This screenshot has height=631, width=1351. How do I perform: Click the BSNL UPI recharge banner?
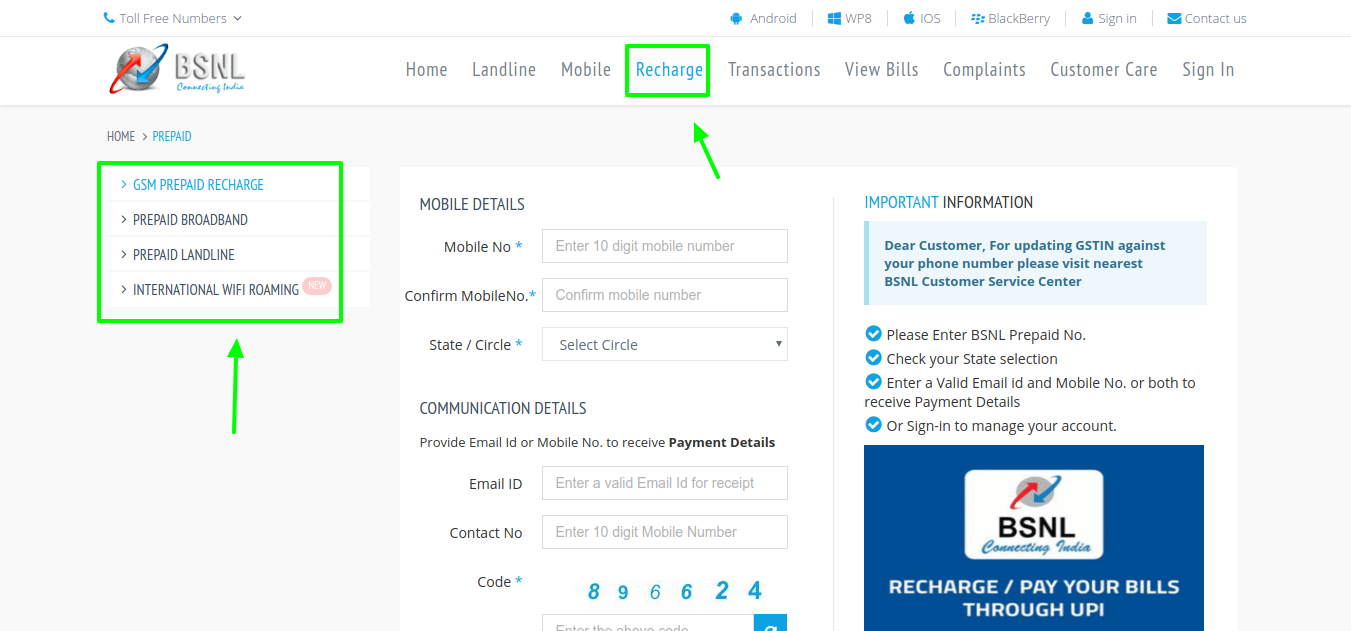pos(1034,538)
